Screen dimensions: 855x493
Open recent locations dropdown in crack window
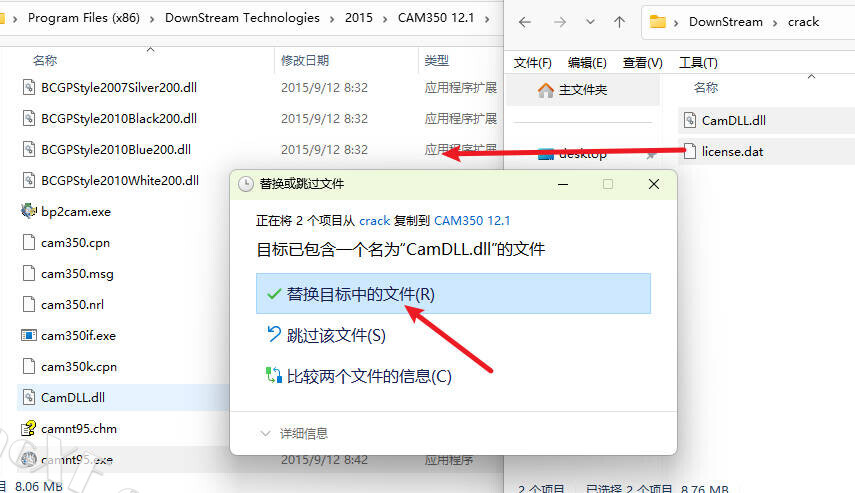pyautogui.click(x=590, y=22)
